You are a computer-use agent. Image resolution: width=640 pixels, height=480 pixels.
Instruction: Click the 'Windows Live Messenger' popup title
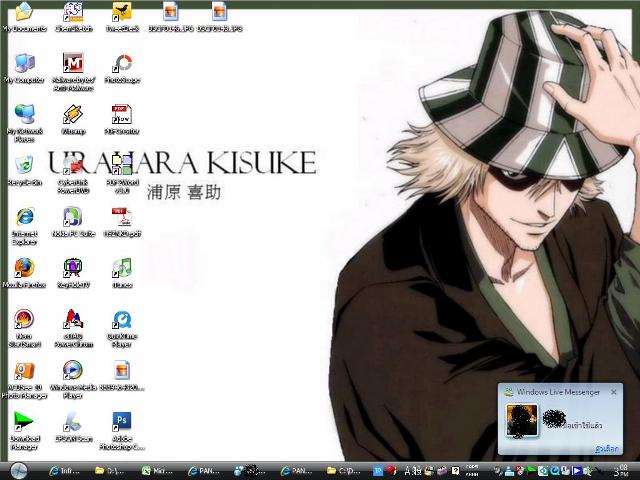coord(558,392)
